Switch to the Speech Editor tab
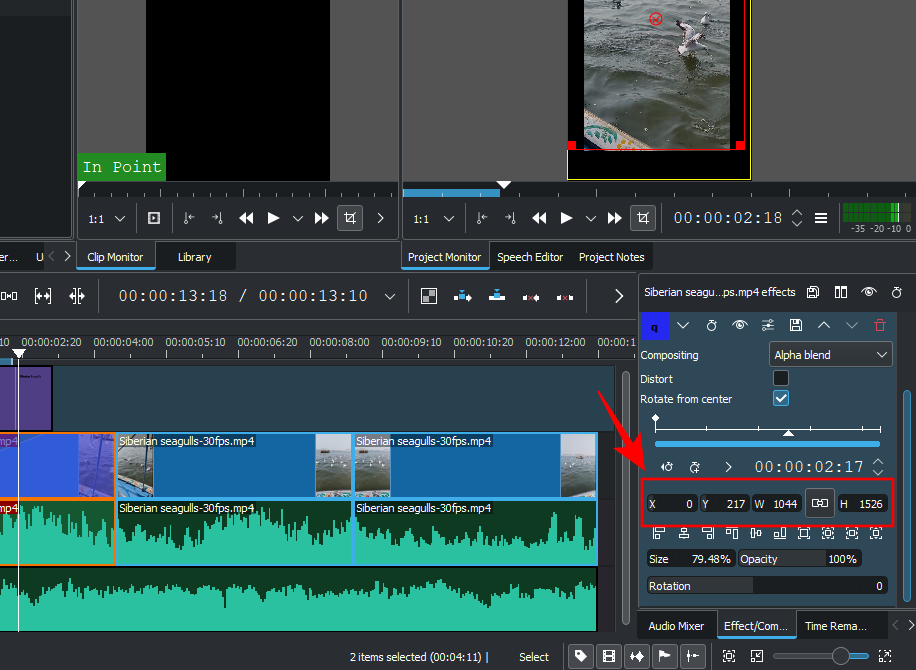The height and width of the screenshot is (670, 916). pyautogui.click(x=530, y=257)
